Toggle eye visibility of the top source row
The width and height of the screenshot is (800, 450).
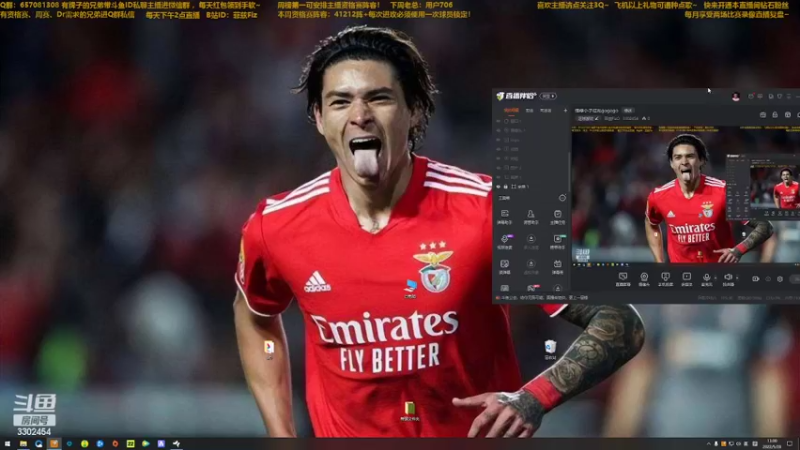498,121
